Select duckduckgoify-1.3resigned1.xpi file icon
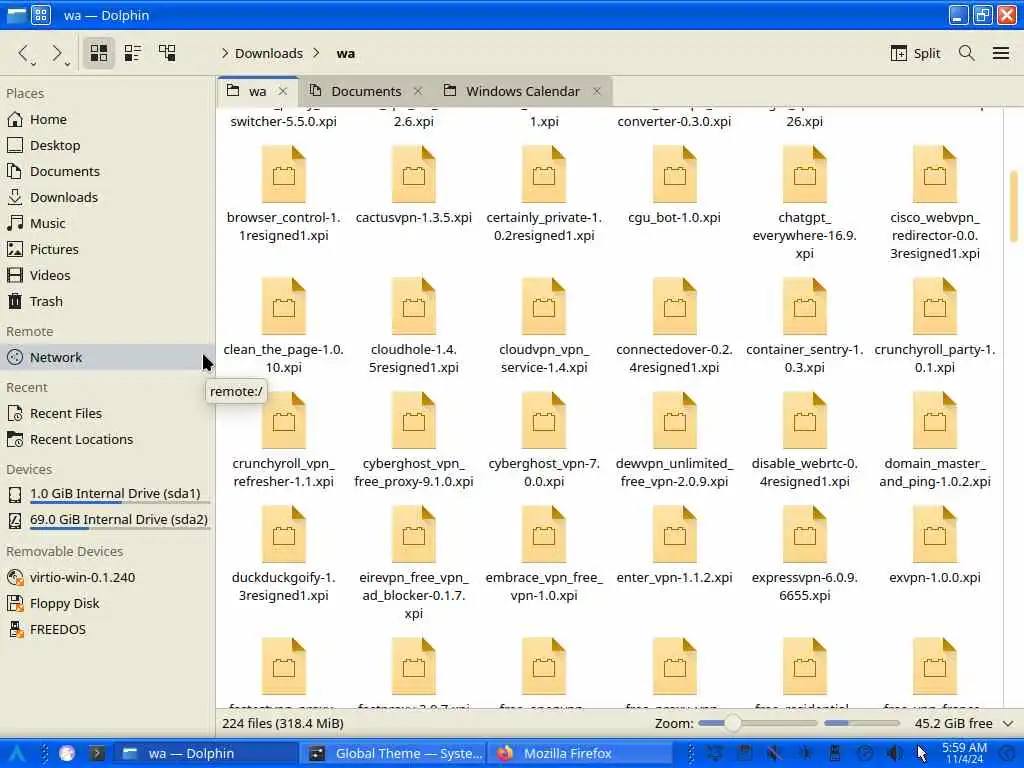The image size is (1024, 768). (x=283, y=534)
